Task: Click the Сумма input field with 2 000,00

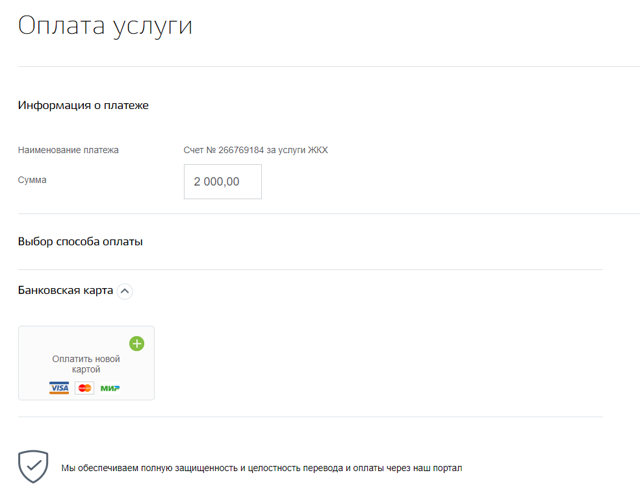Action: pyautogui.click(x=223, y=182)
